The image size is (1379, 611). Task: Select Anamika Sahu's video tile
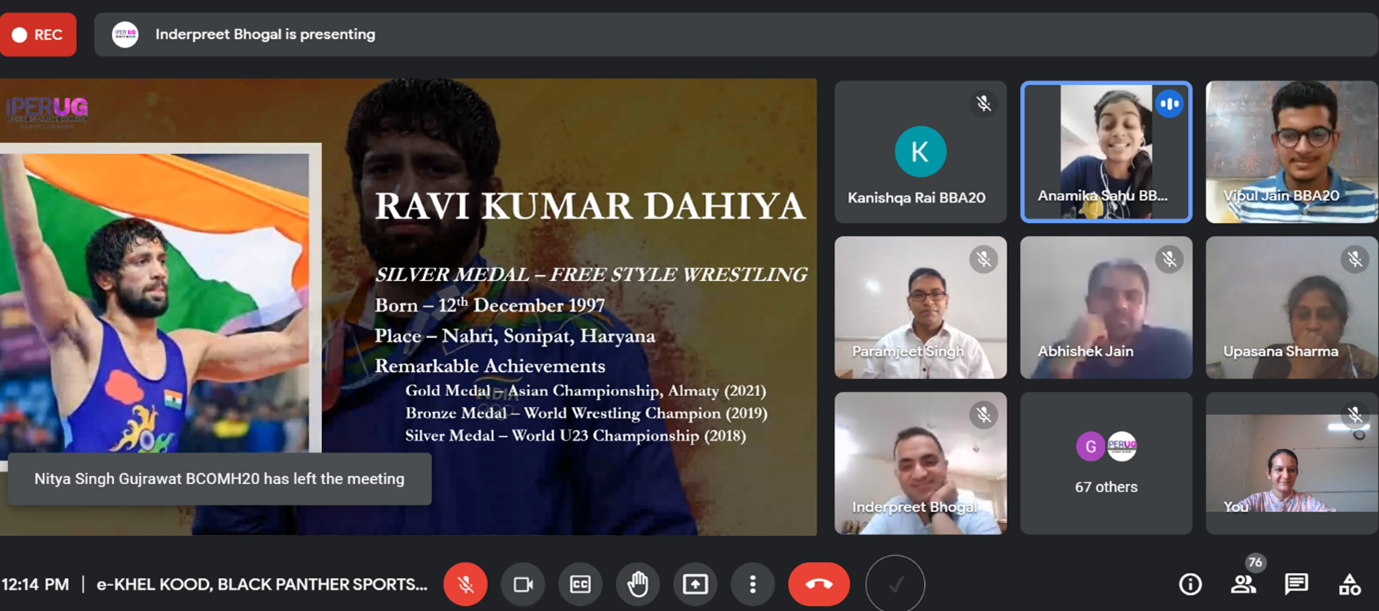pos(1105,152)
